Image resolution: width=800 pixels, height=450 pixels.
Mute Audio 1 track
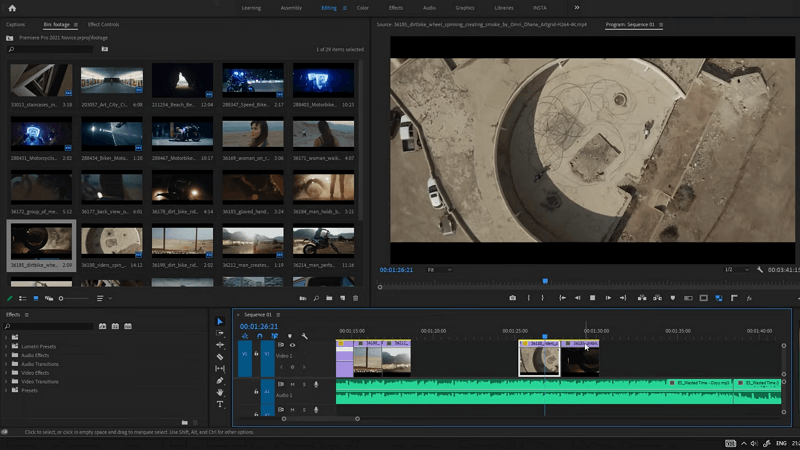(x=292, y=384)
